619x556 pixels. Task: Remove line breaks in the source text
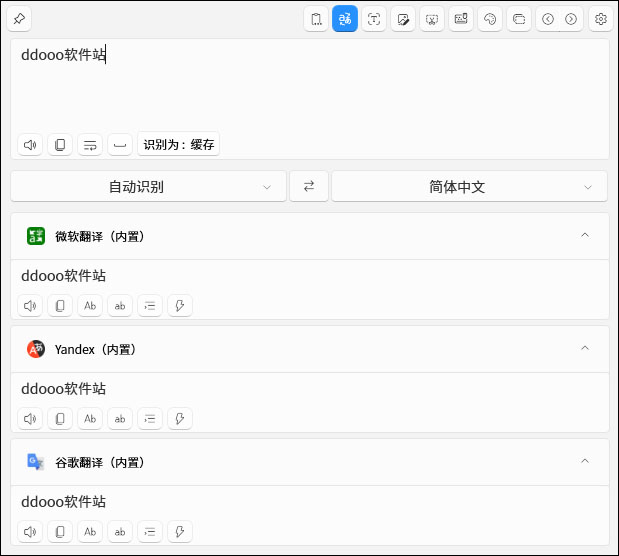[x=90, y=145]
